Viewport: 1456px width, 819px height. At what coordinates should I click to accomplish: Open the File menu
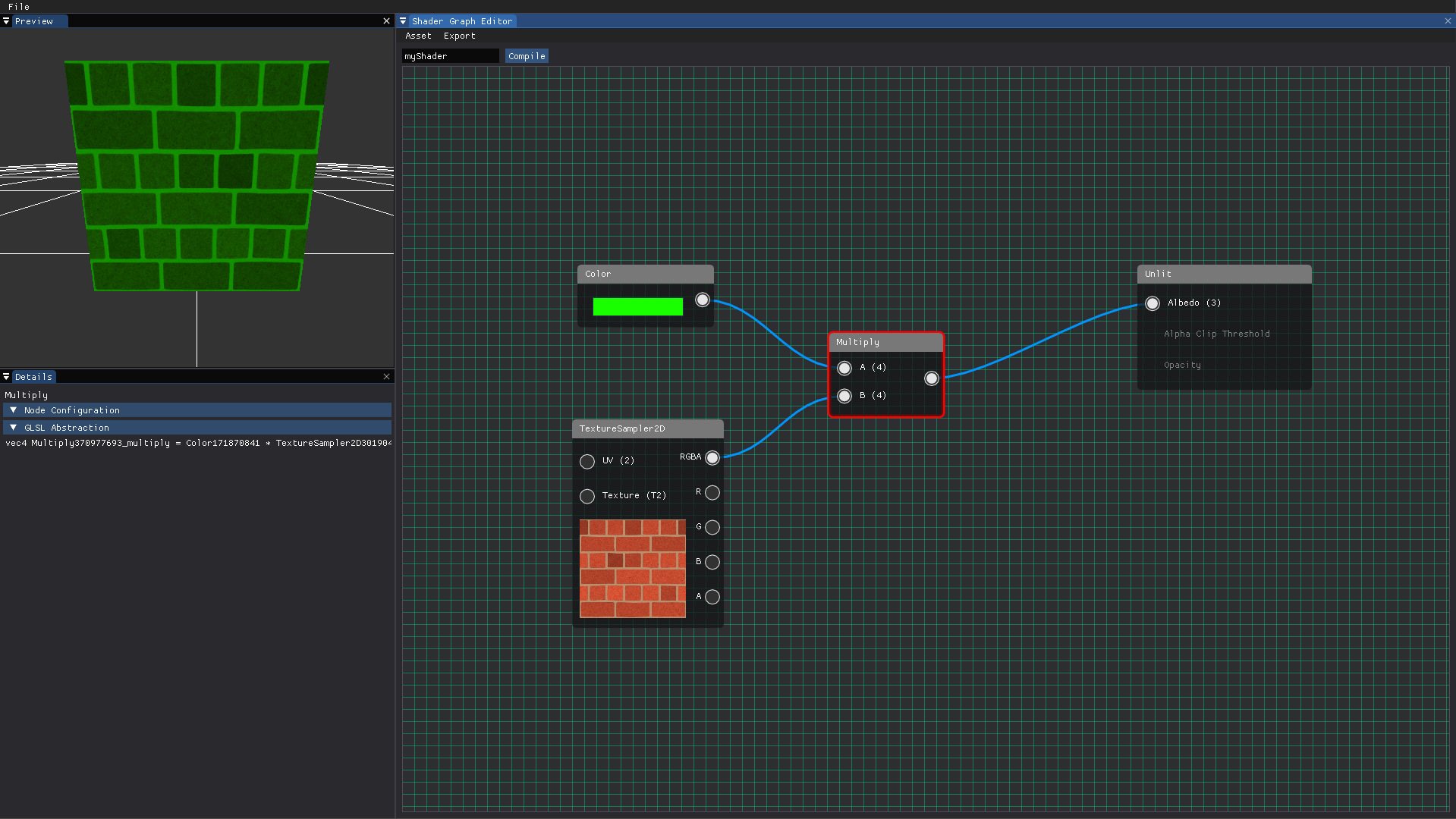click(x=19, y=7)
